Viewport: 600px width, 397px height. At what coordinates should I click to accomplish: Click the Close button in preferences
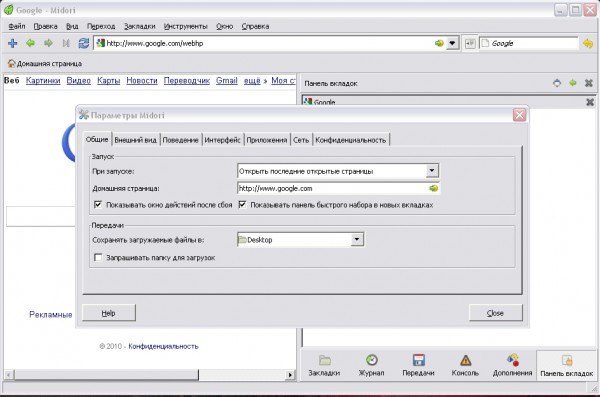click(496, 313)
